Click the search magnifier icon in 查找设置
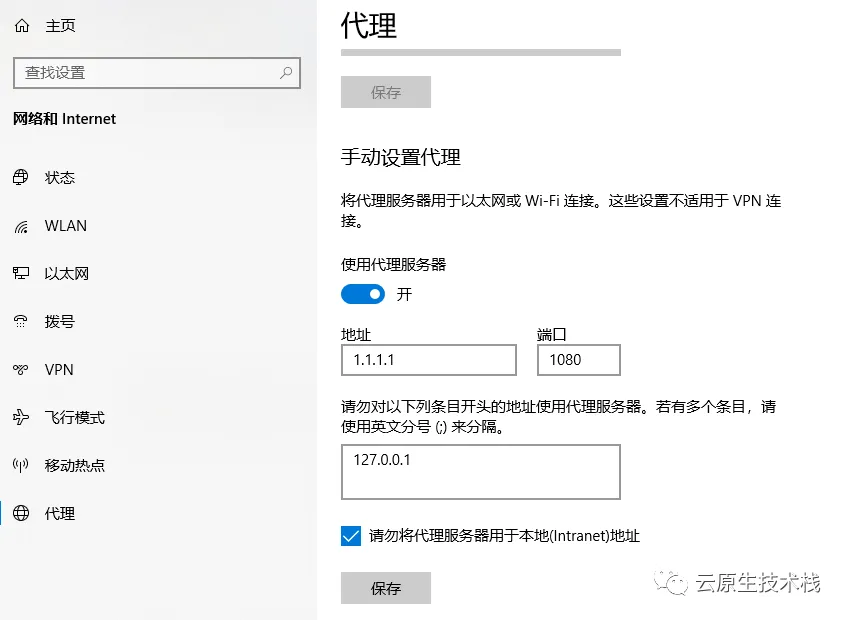The height and width of the screenshot is (620, 848). pos(286,72)
